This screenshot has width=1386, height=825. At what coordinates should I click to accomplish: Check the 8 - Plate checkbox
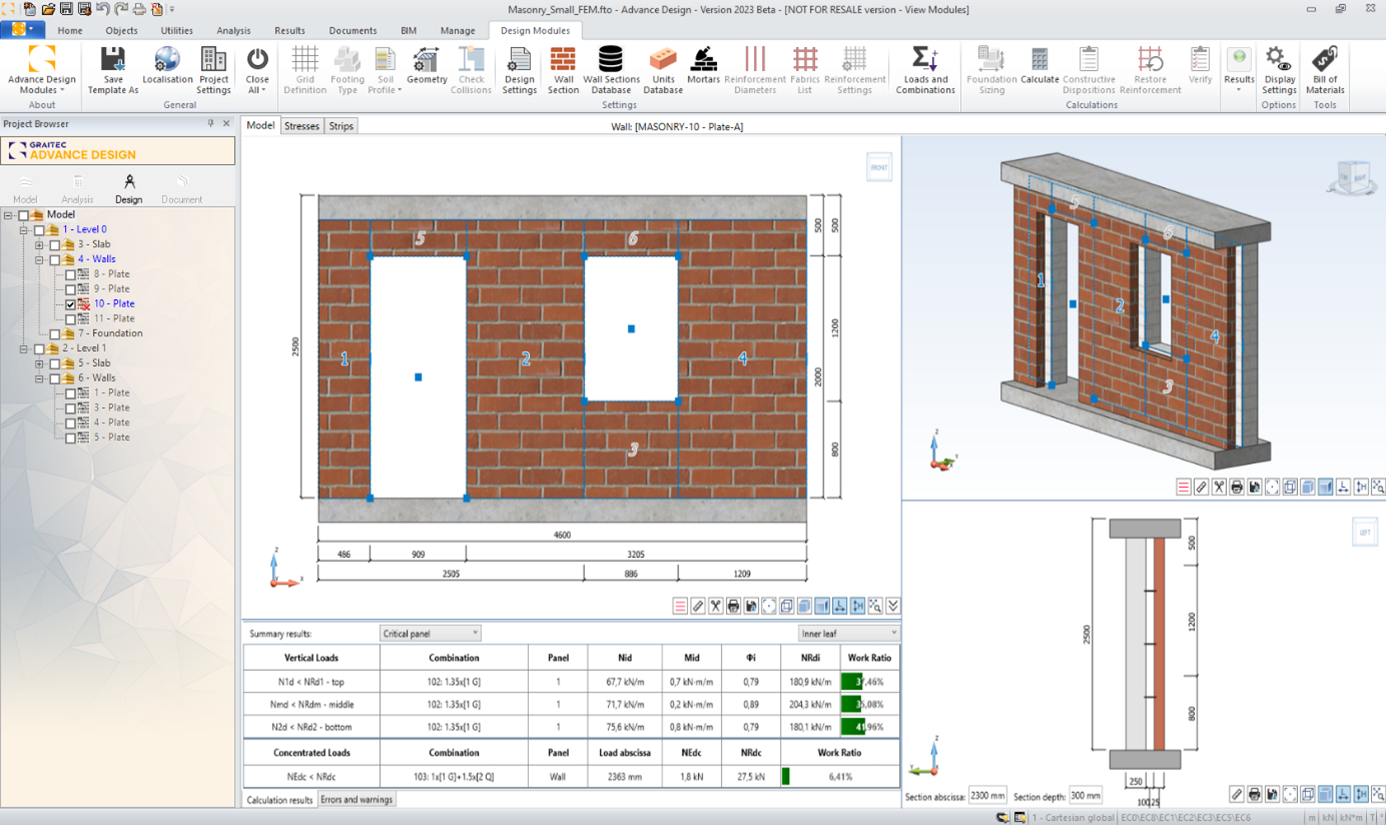click(70, 275)
